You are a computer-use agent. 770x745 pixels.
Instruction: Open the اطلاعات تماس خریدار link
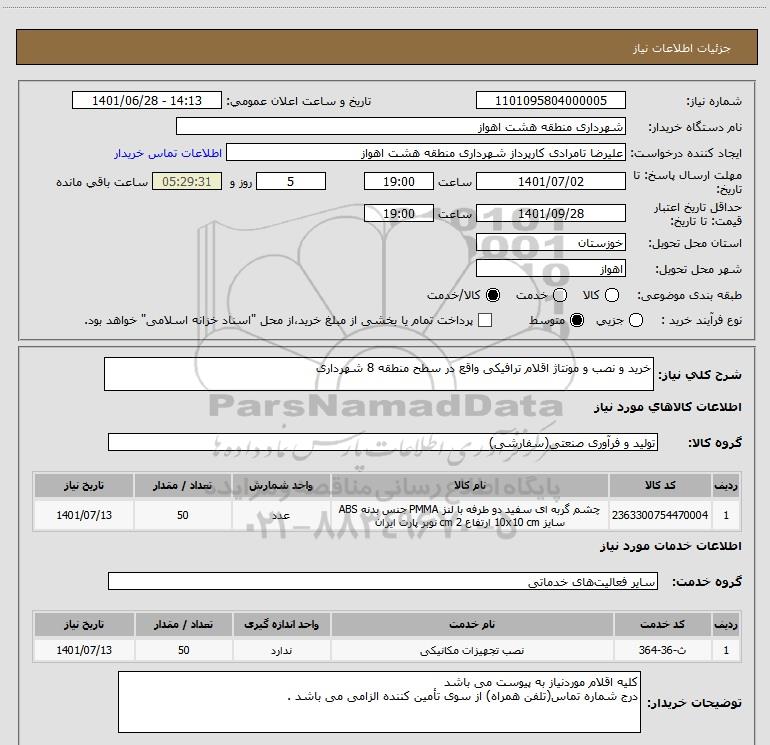[168, 153]
